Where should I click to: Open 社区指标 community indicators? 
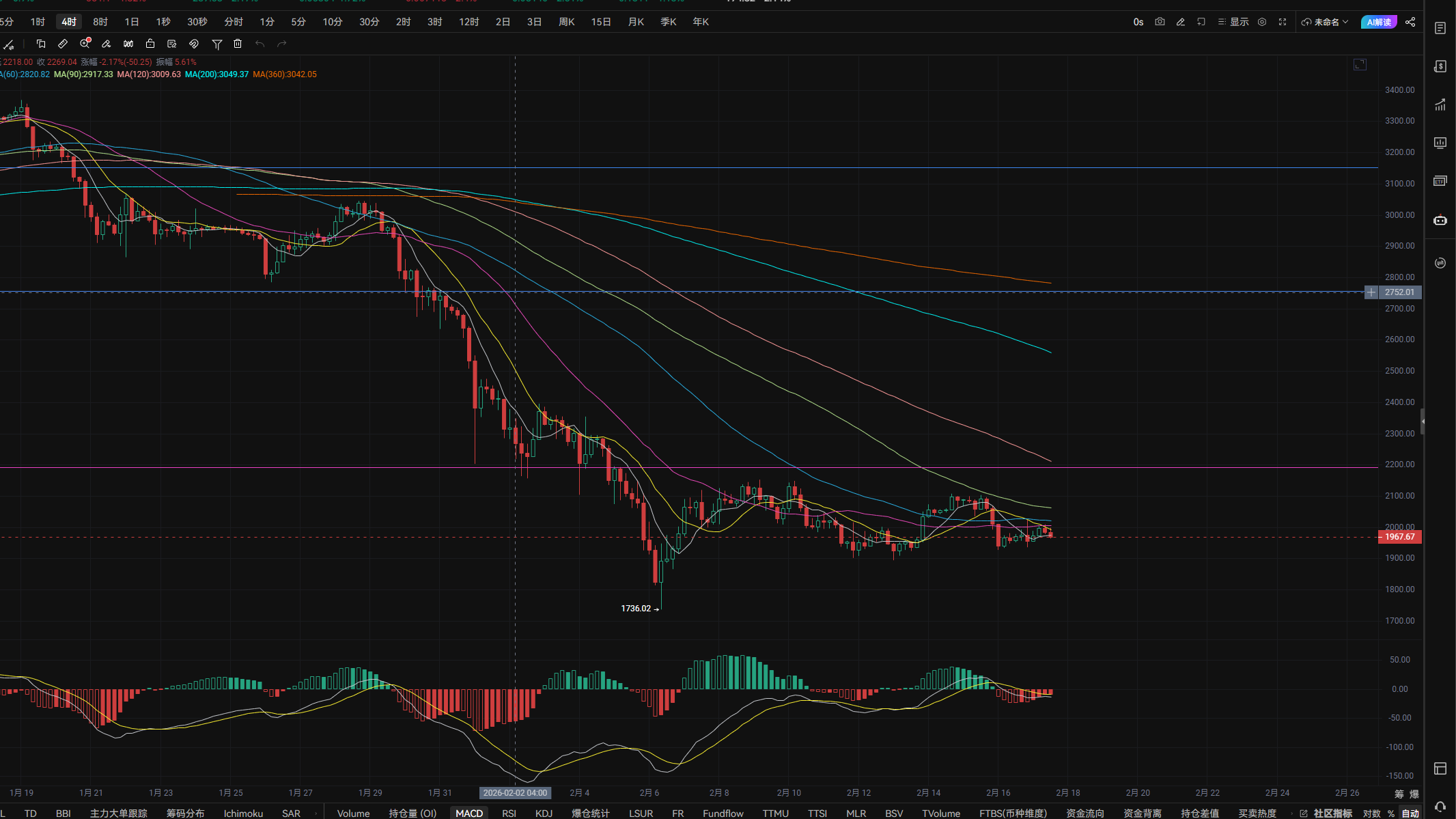tap(1332, 813)
